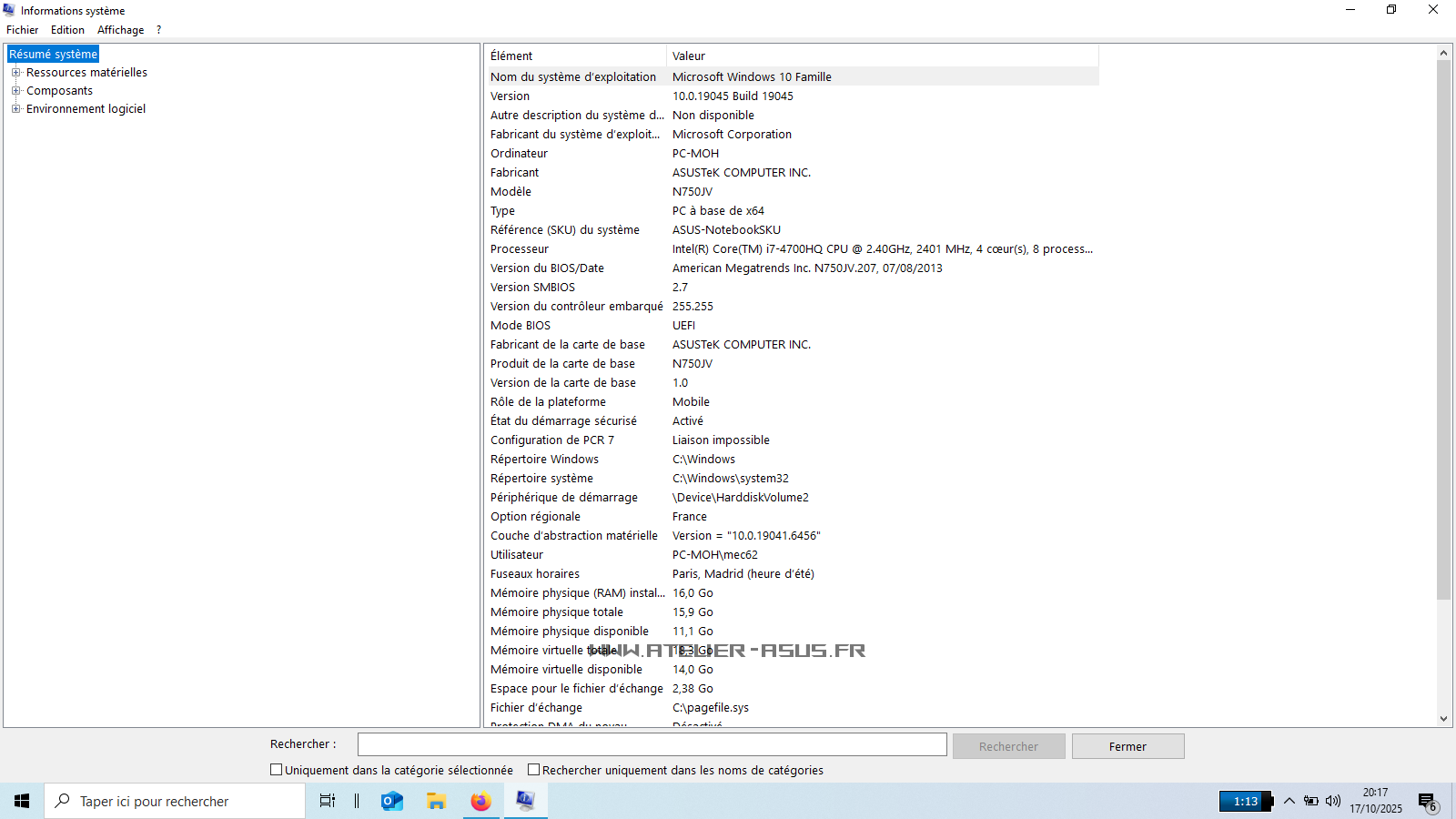Click the Task View taskbar icon
The width and height of the screenshot is (1456, 819).
(x=328, y=801)
